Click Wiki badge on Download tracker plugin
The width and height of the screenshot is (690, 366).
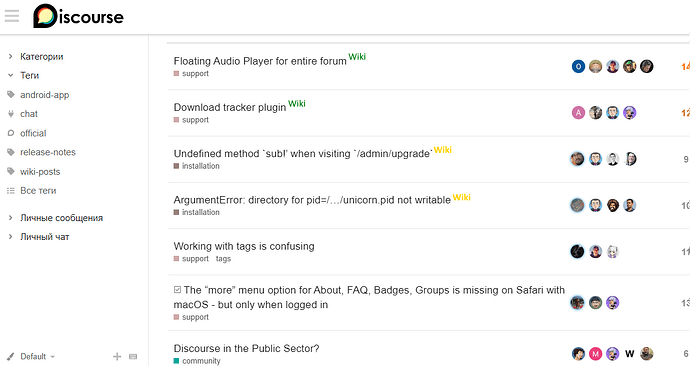pos(297,103)
